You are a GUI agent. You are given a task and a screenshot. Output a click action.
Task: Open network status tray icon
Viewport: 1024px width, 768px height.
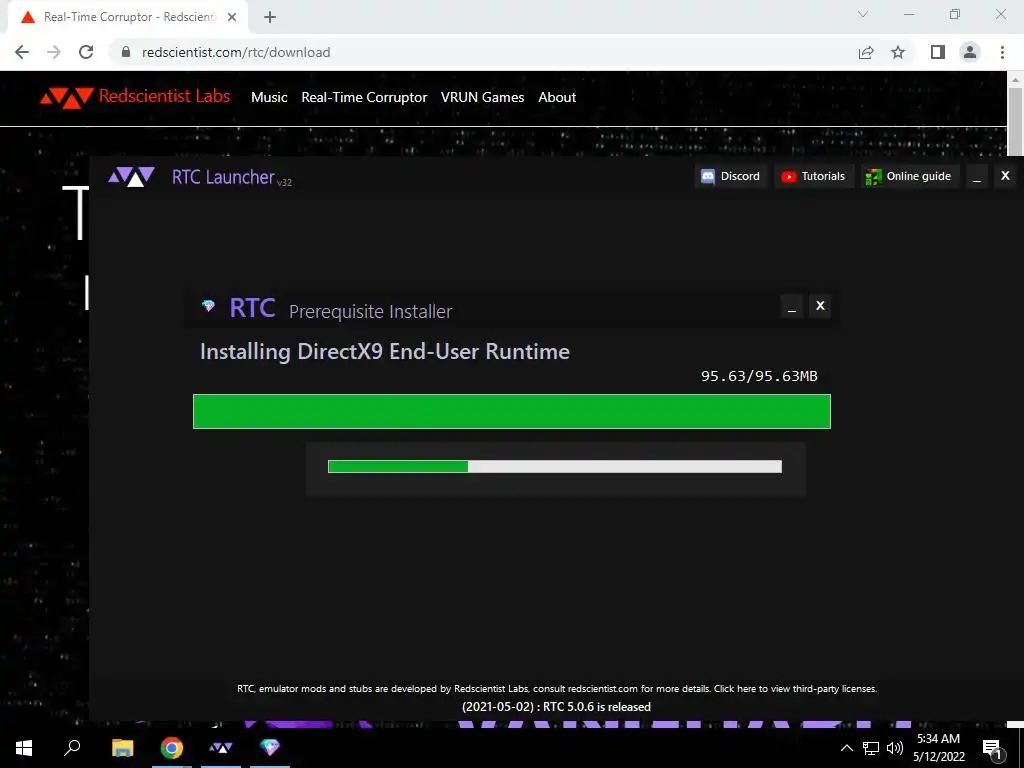click(x=871, y=748)
